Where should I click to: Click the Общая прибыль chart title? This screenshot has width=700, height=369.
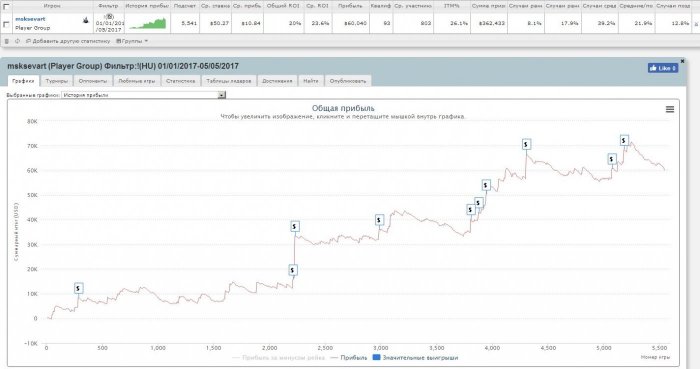(x=343, y=108)
